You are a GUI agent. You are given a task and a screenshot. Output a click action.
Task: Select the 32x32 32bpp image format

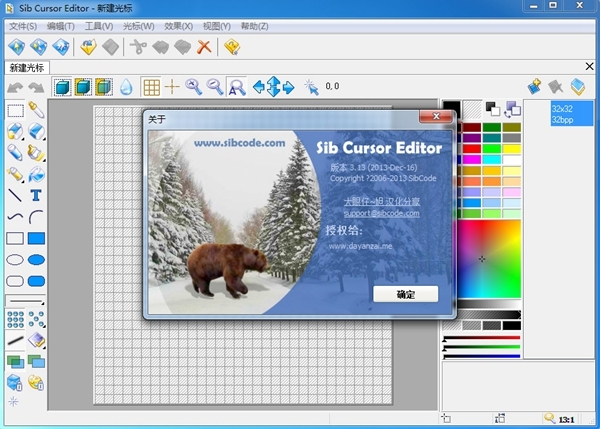pos(572,114)
